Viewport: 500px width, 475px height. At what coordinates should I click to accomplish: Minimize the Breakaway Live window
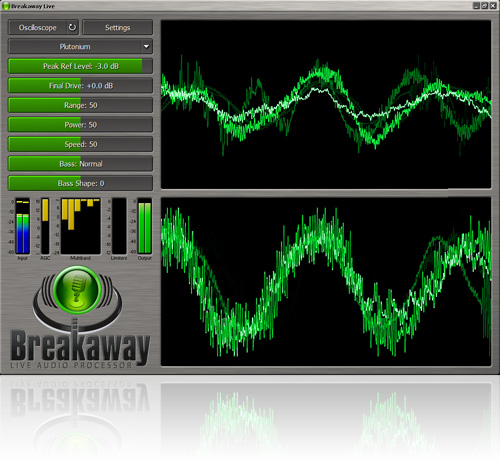[476, 6]
